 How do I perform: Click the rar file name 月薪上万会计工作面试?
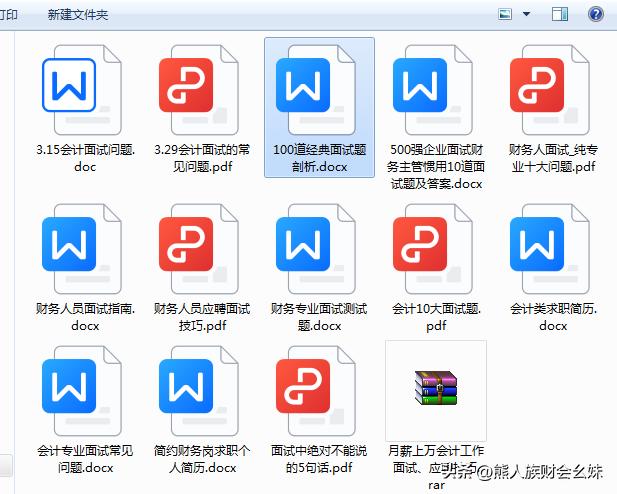436,467
